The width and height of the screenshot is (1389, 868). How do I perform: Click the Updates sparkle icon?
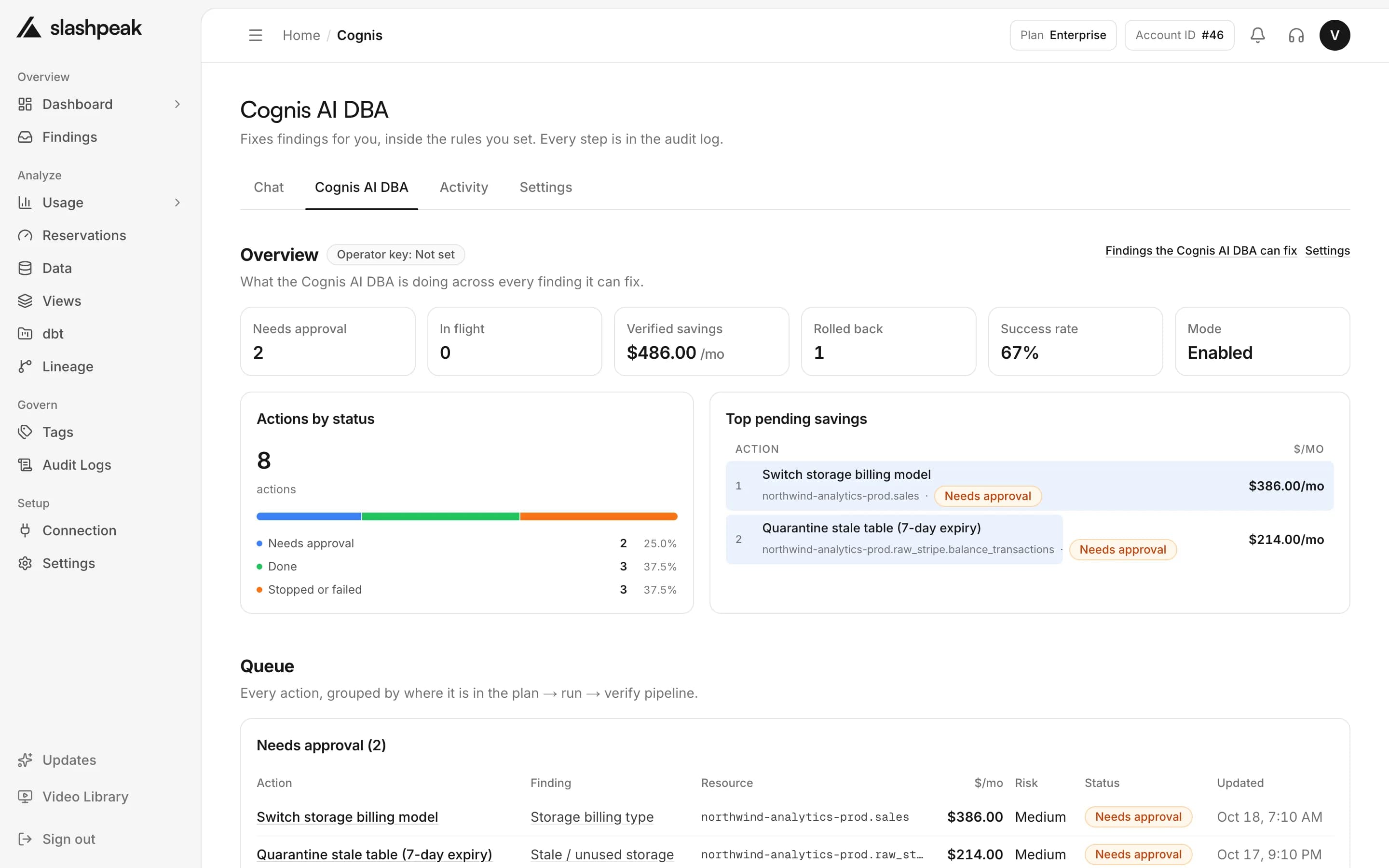(x=25, y=759)
